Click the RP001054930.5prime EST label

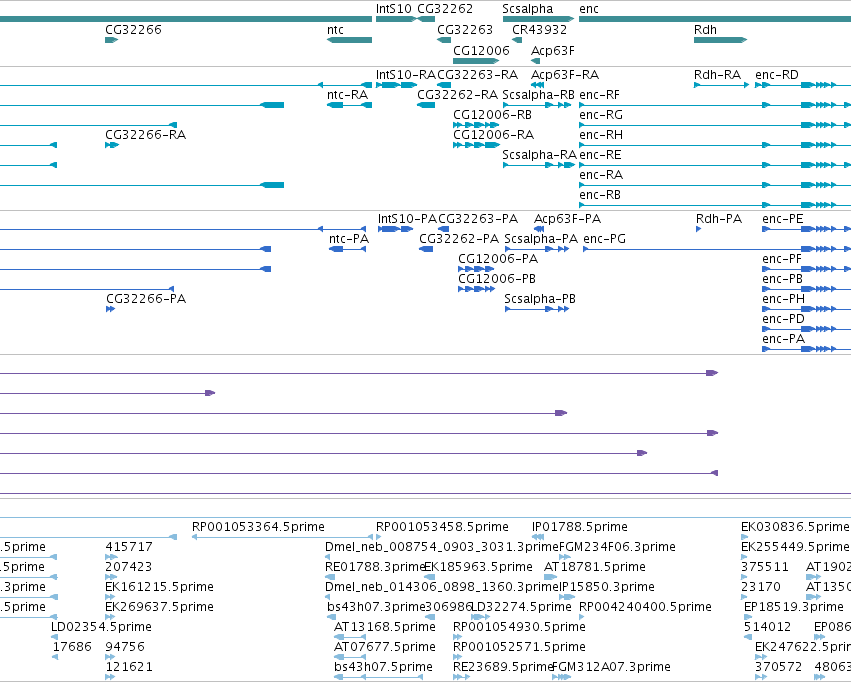pyautogui.click(x=519, y=627)
